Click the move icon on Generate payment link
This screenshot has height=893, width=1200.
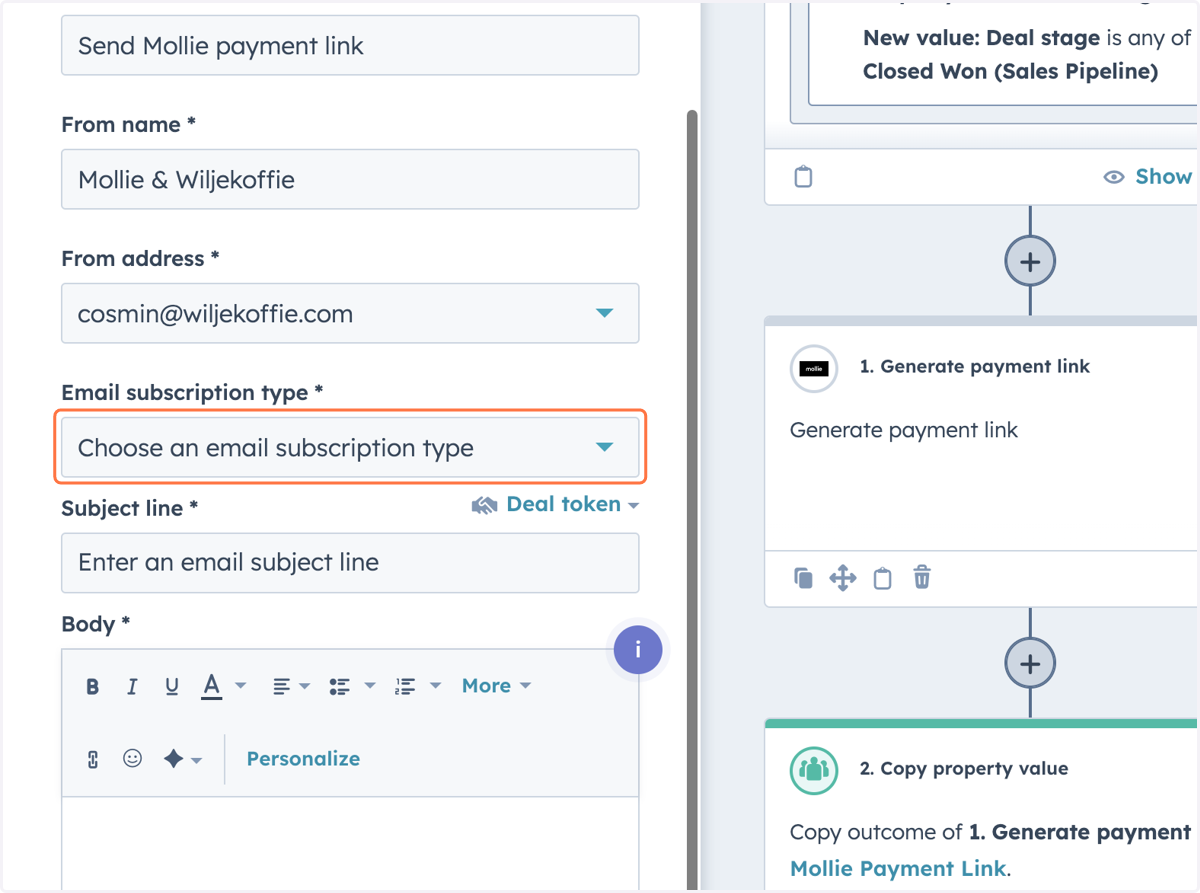(843, 578)
